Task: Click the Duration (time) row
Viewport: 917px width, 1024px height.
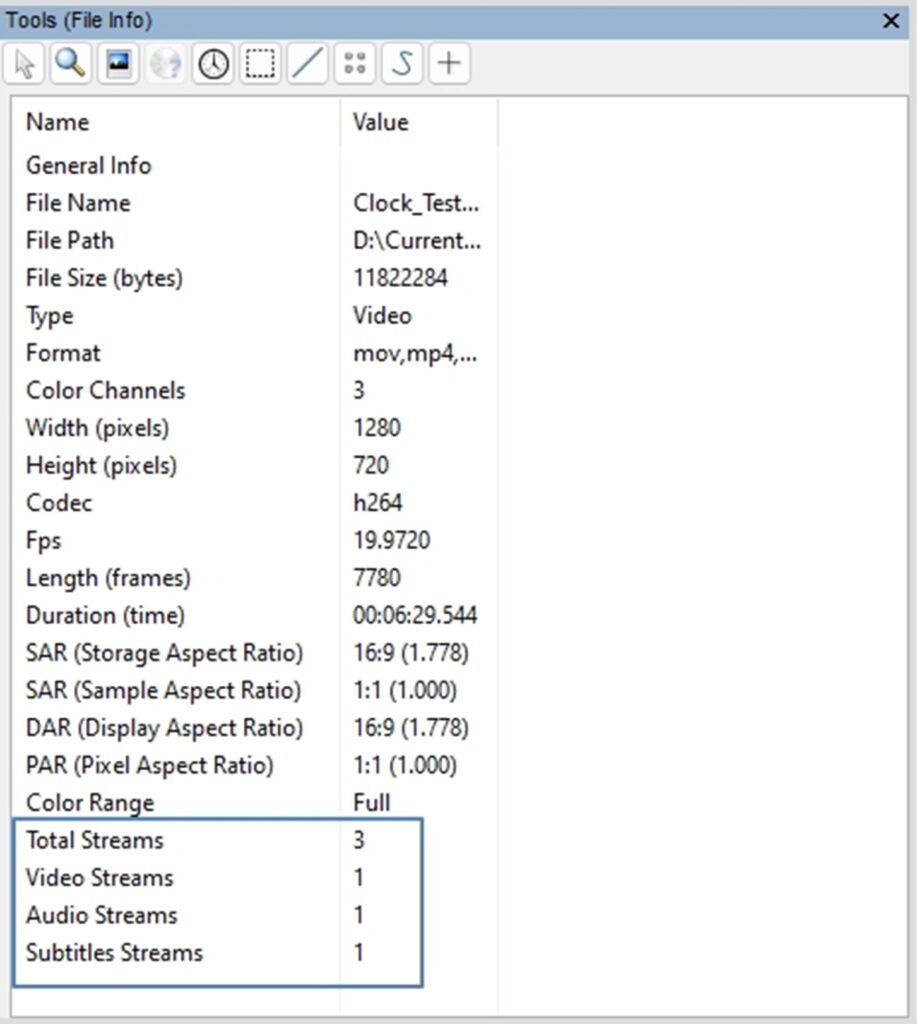Action: click(255, 615)
